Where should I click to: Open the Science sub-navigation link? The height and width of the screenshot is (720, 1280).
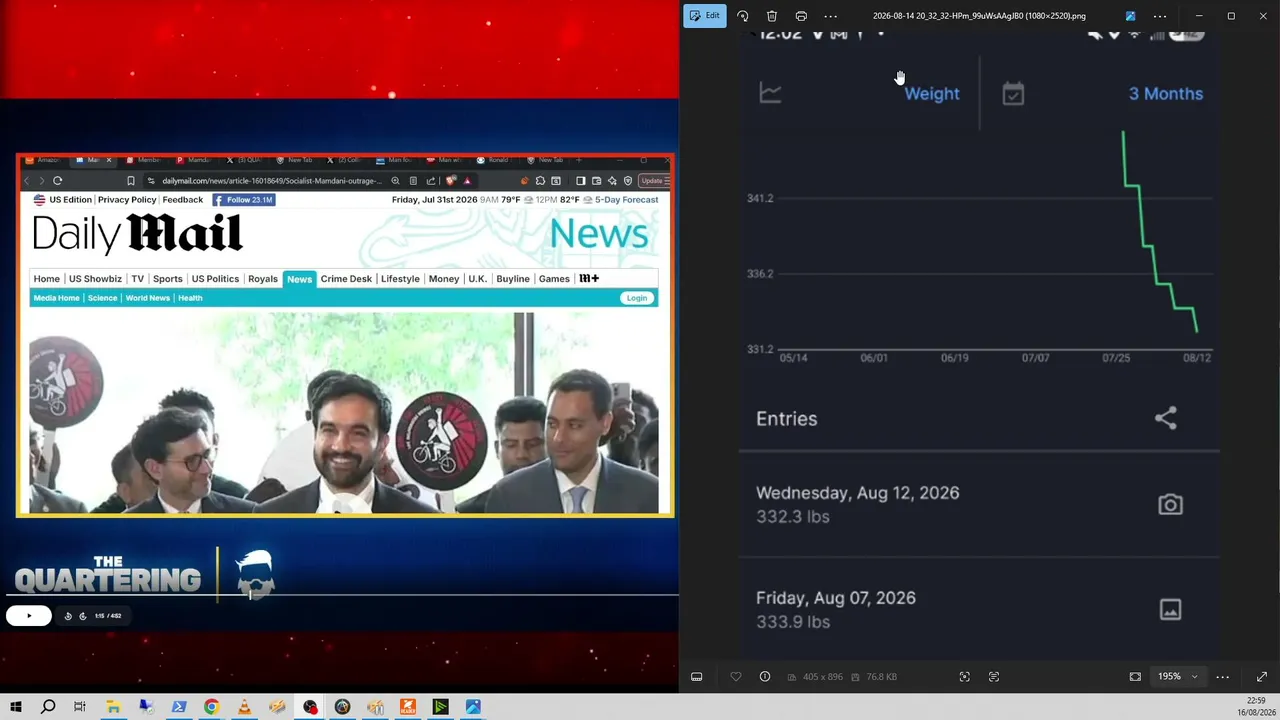click(102, 298)
